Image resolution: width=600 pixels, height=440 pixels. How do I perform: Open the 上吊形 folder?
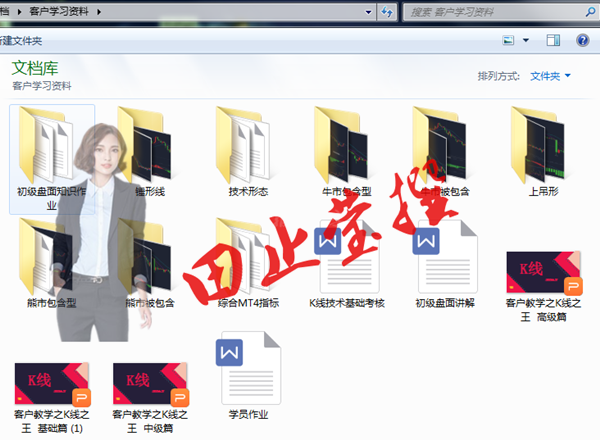(x=543, y=148)
